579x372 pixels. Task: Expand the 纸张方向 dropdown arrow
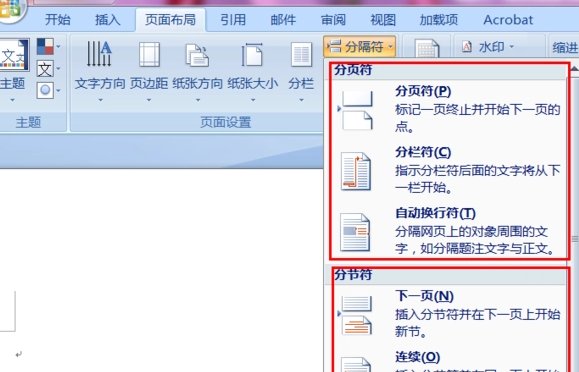pyautogui.click(x=198, y=100)
